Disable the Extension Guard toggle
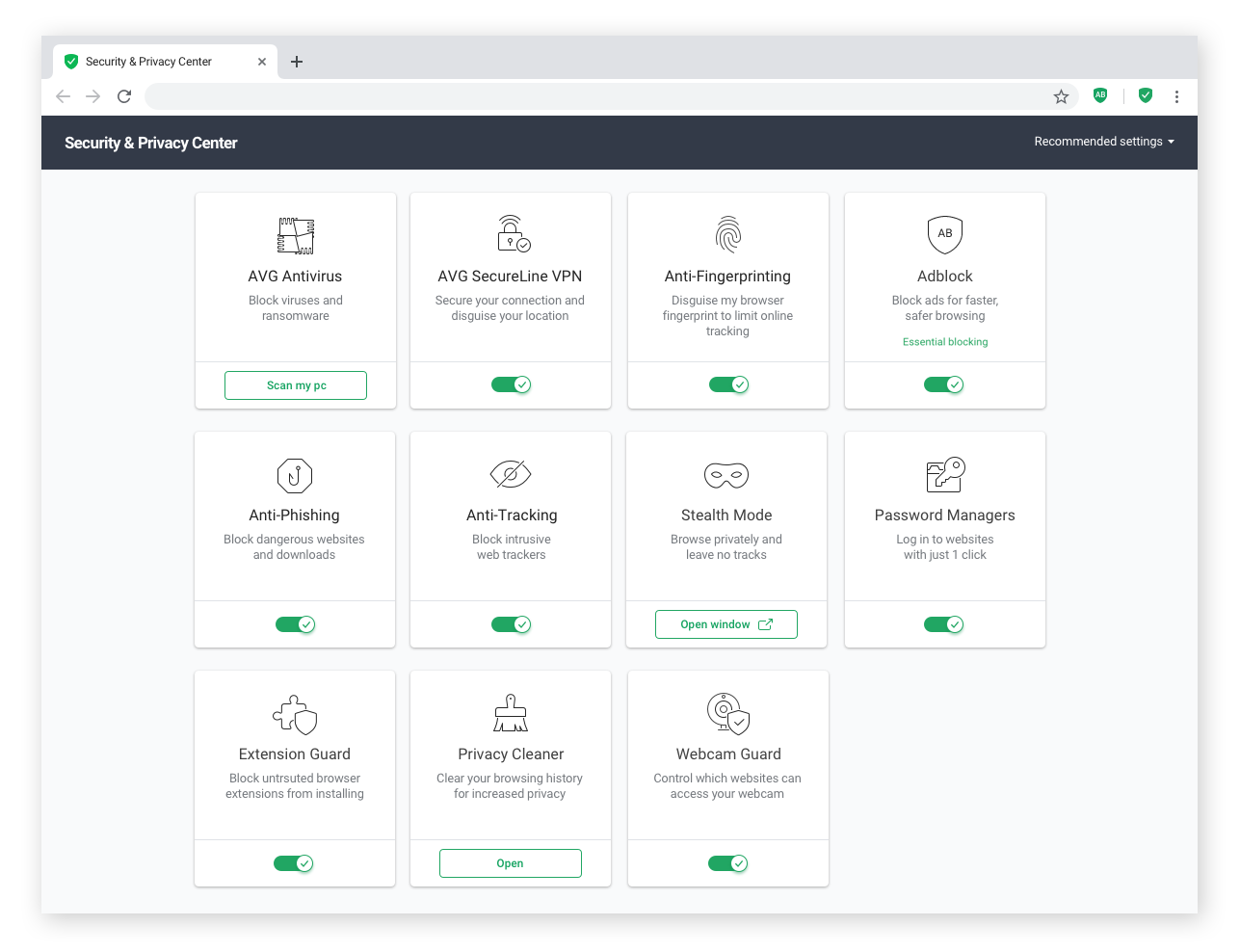The image size is (1240, 952). point(294,862)
